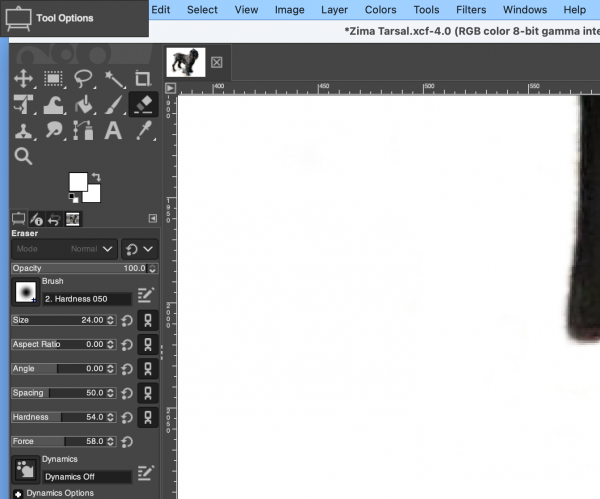Open the Colors menu
This screenshot has height=499, width=600.
(x=380, y=10)
